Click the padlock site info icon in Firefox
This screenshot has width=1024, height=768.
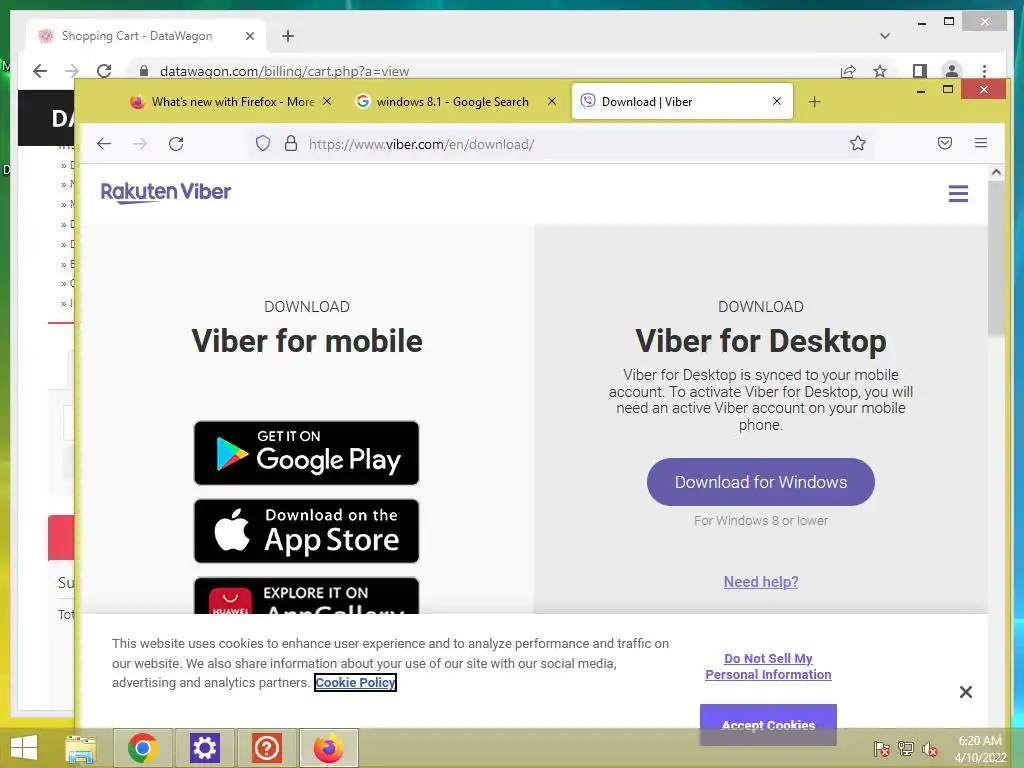coord(291,144)
